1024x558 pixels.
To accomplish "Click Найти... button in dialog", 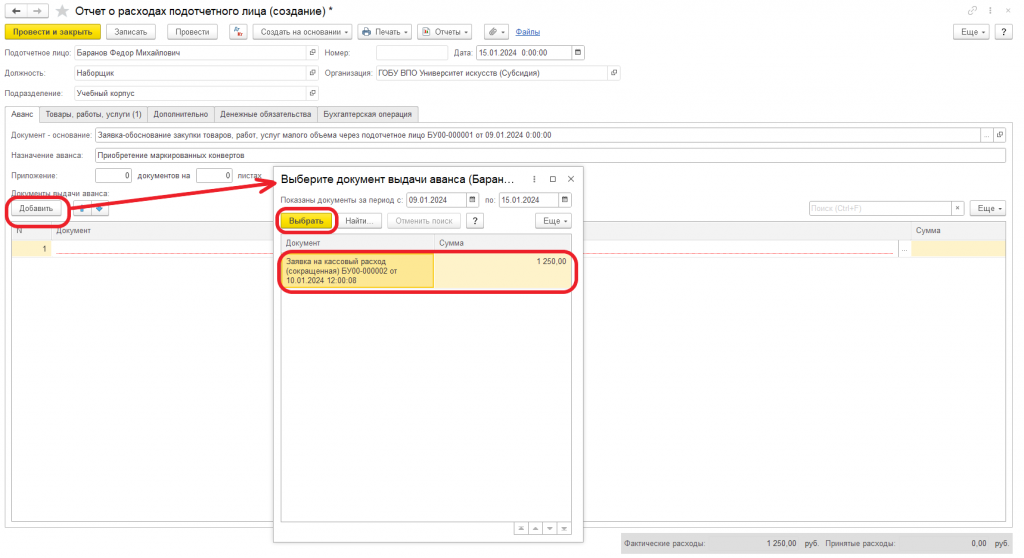I will click(359, 221).
